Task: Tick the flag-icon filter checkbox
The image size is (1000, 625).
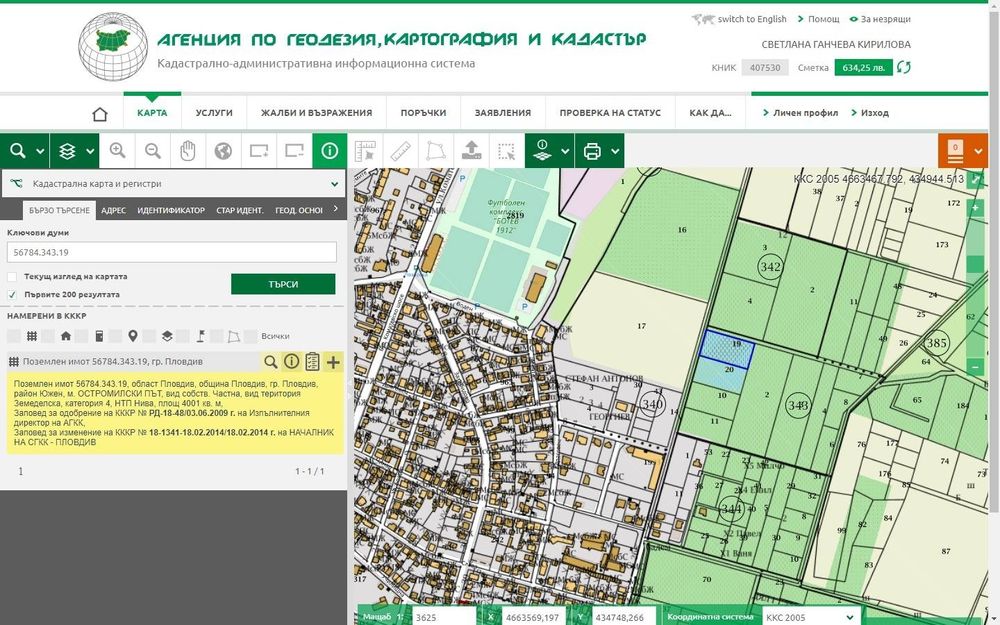Action: tap(183, 336)
